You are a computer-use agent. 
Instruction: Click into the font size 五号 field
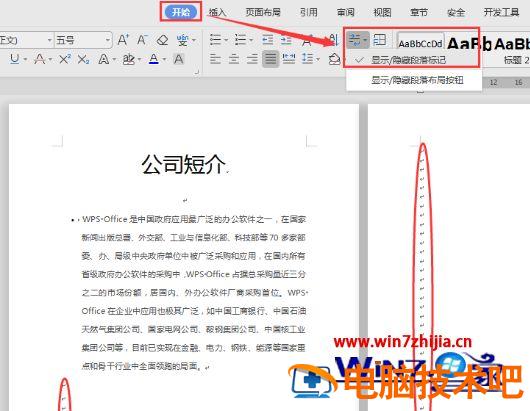(x=79, y=40)
